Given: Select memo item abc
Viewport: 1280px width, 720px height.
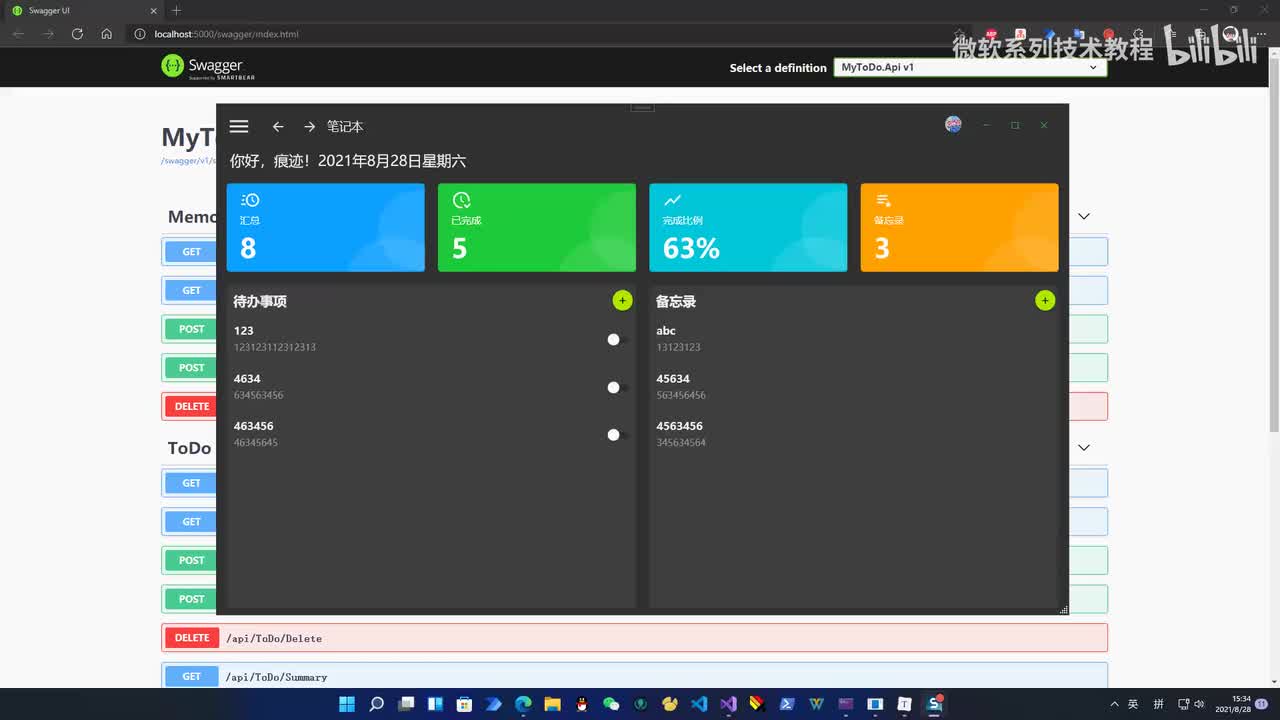Looking at the screenshot, I should pyautogui.click(x=853, y=338).
